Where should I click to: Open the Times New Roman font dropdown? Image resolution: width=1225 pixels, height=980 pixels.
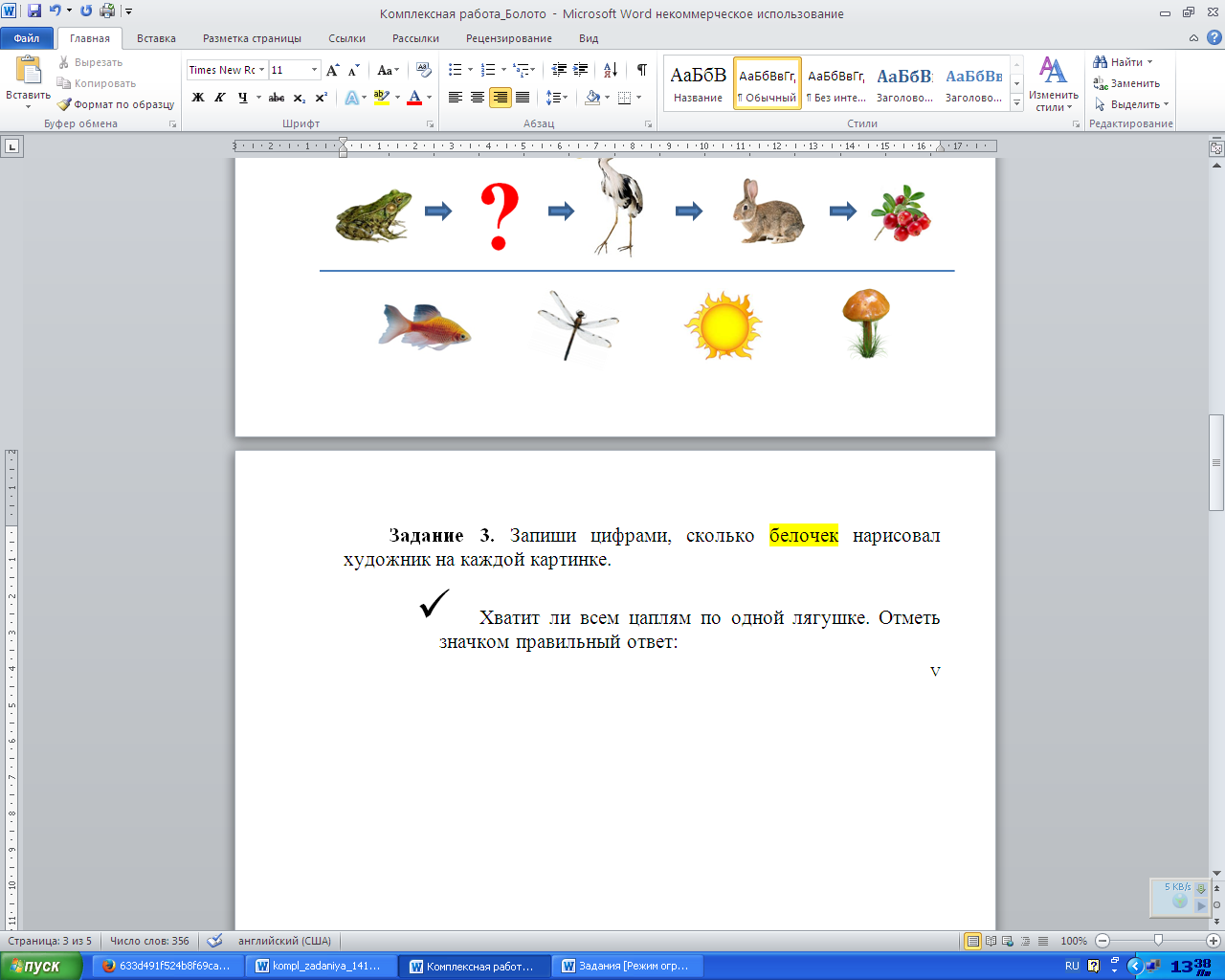point(261,70)
